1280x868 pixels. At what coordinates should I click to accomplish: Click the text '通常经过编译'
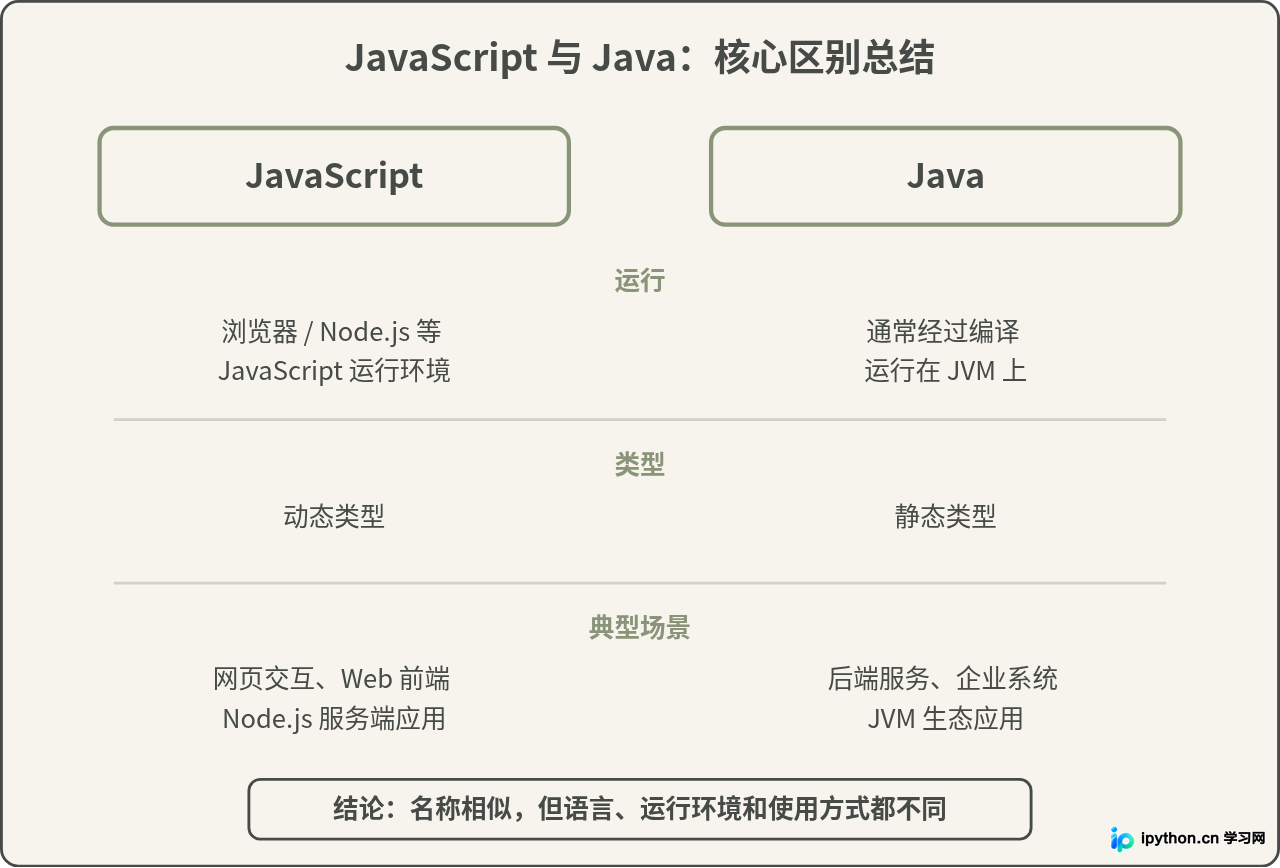(x=944, y=331)
